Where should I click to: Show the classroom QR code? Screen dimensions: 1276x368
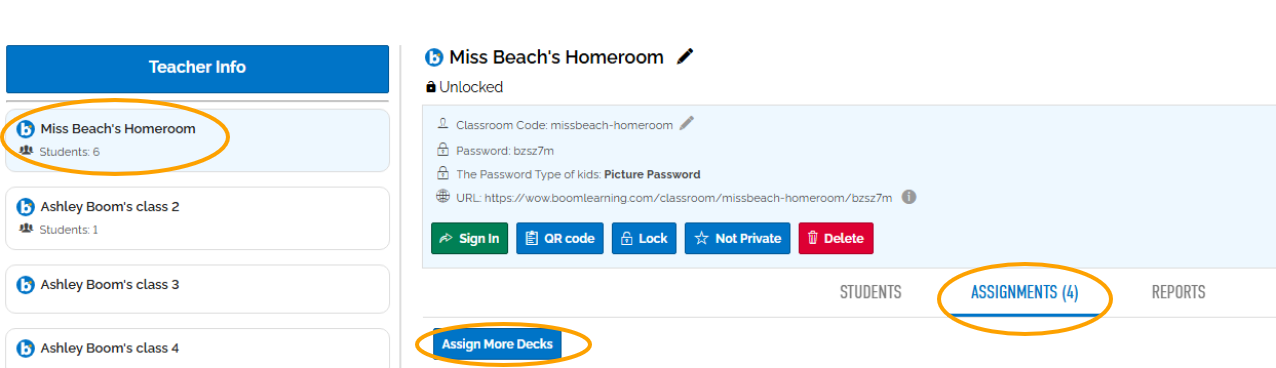pos(560,238)
